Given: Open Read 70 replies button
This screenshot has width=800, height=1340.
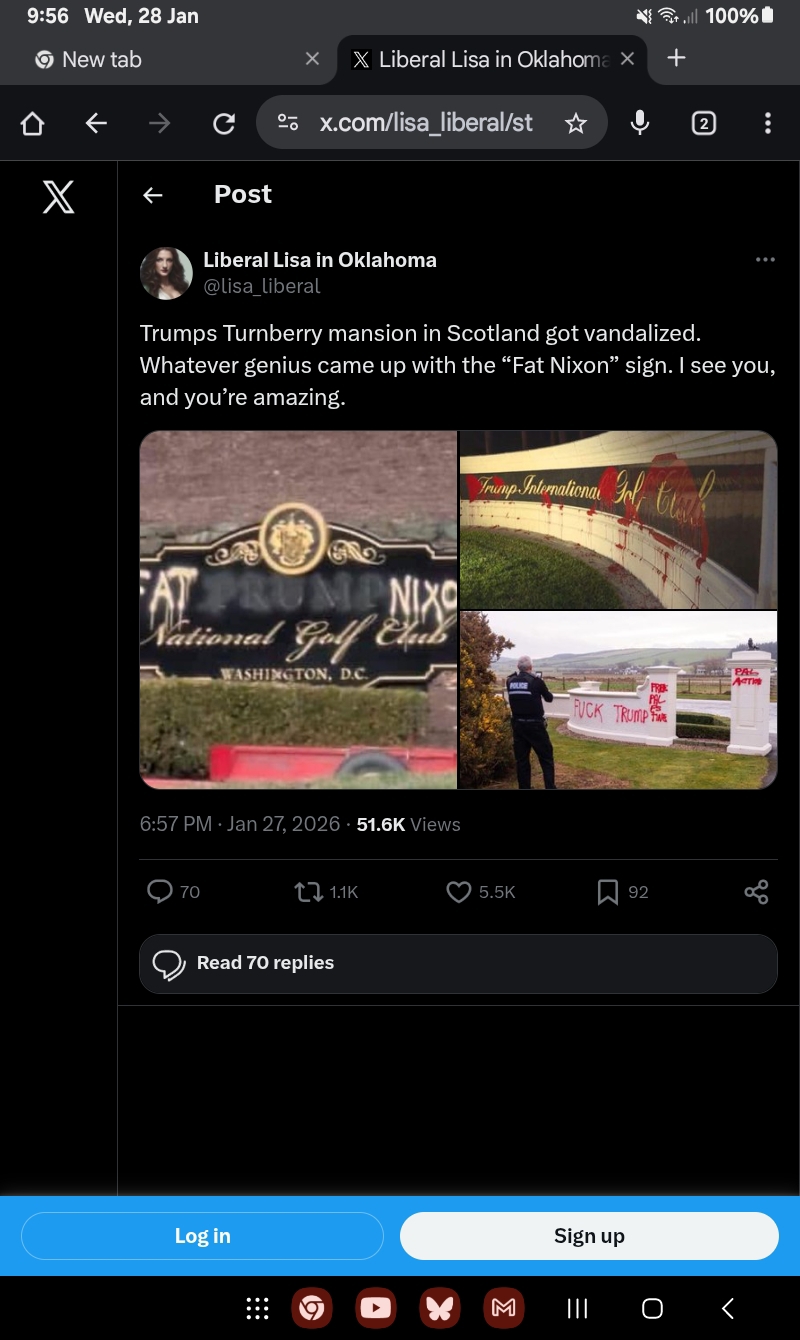Looking at the screenshot, I should click(x=458, y=964).
